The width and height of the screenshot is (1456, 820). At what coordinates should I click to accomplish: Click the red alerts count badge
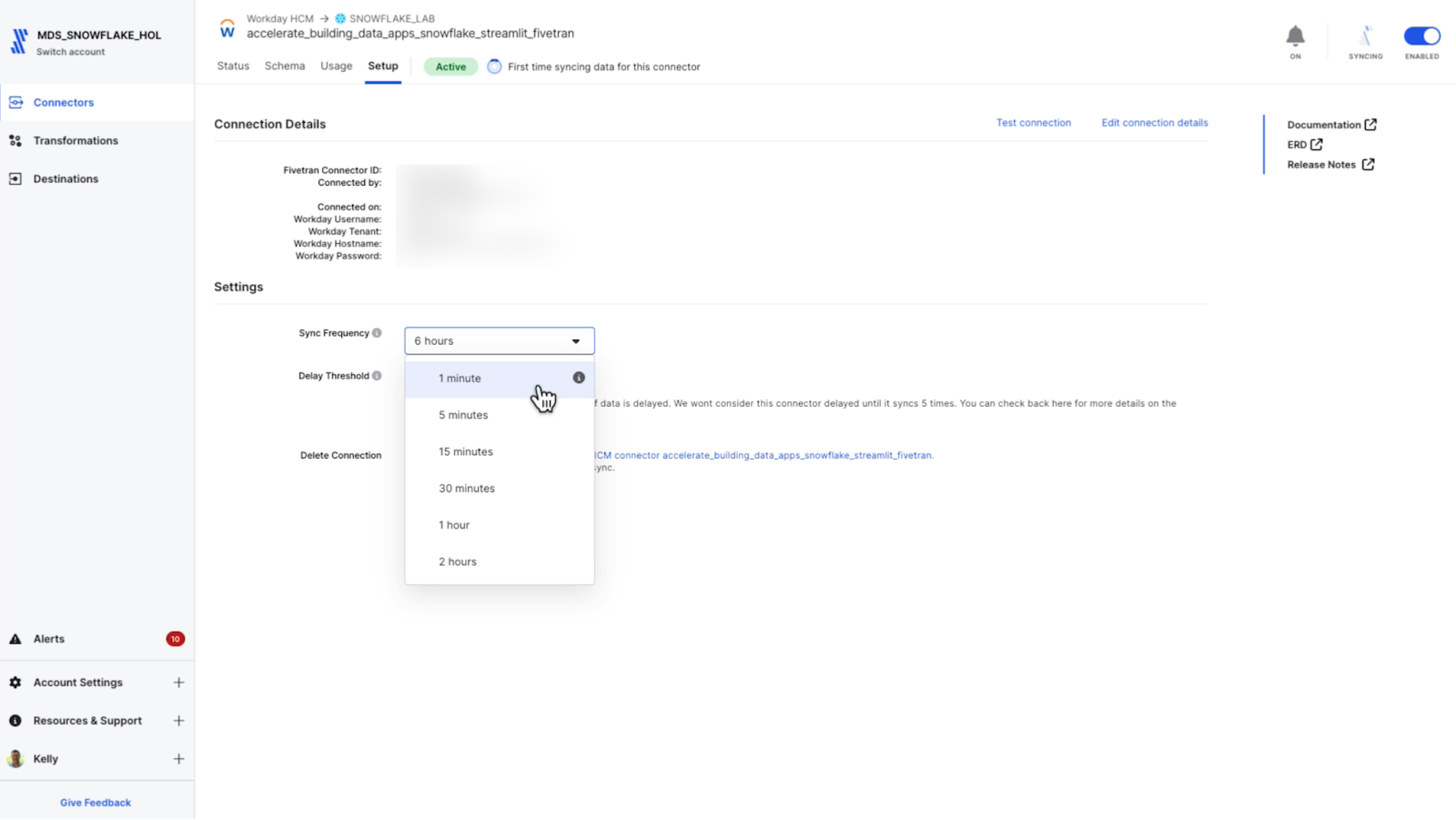175,639
